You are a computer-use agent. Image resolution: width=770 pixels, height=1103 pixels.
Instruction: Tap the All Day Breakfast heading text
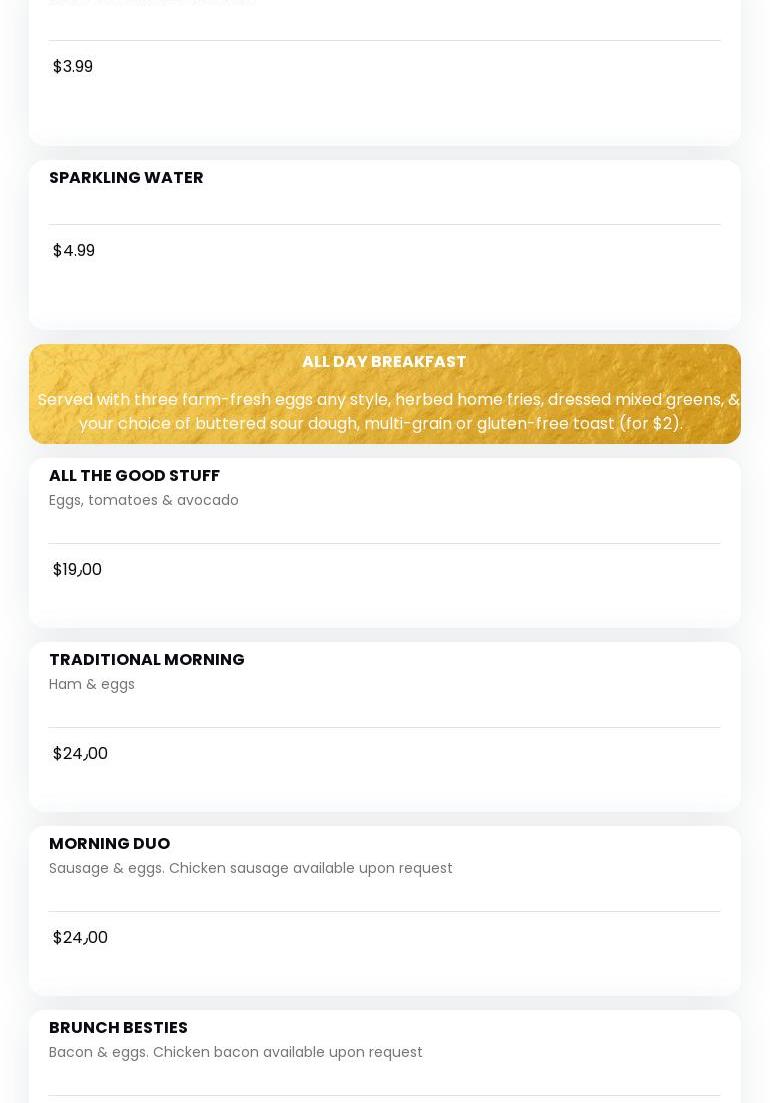coord(384,362)
